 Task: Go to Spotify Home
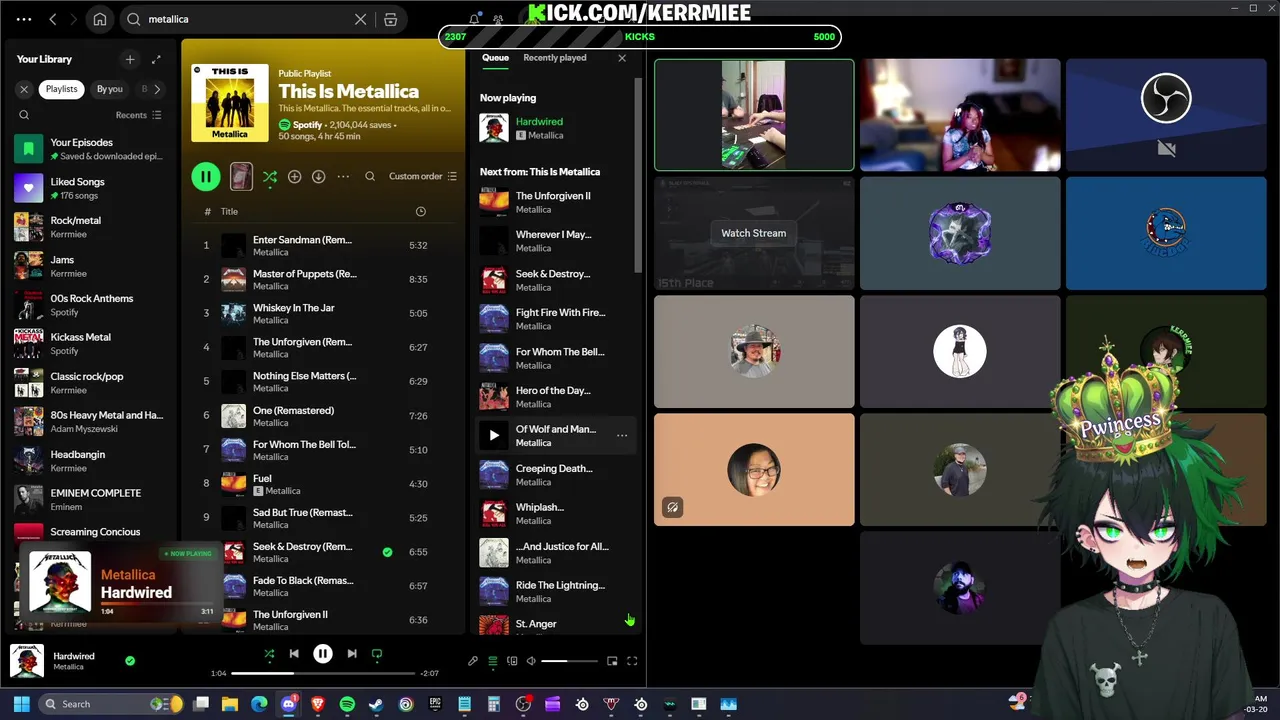coord(100,19)
